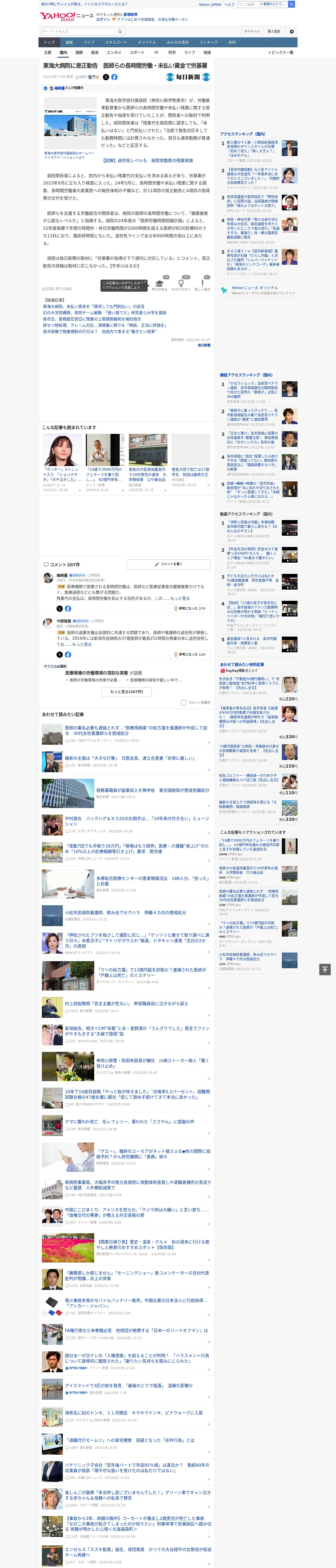Open the エキスパート tab

point(116,43)
